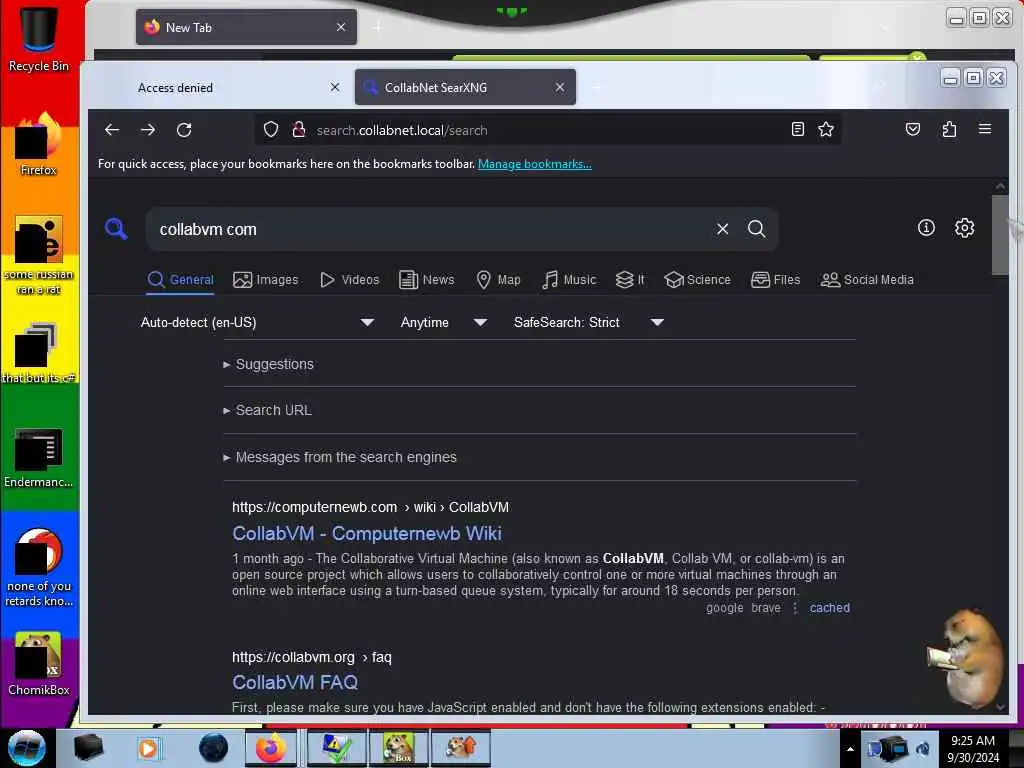This screenshot has width=1024, height=768.
Task: Close the Access denied tab
Action: pos(334,87)
